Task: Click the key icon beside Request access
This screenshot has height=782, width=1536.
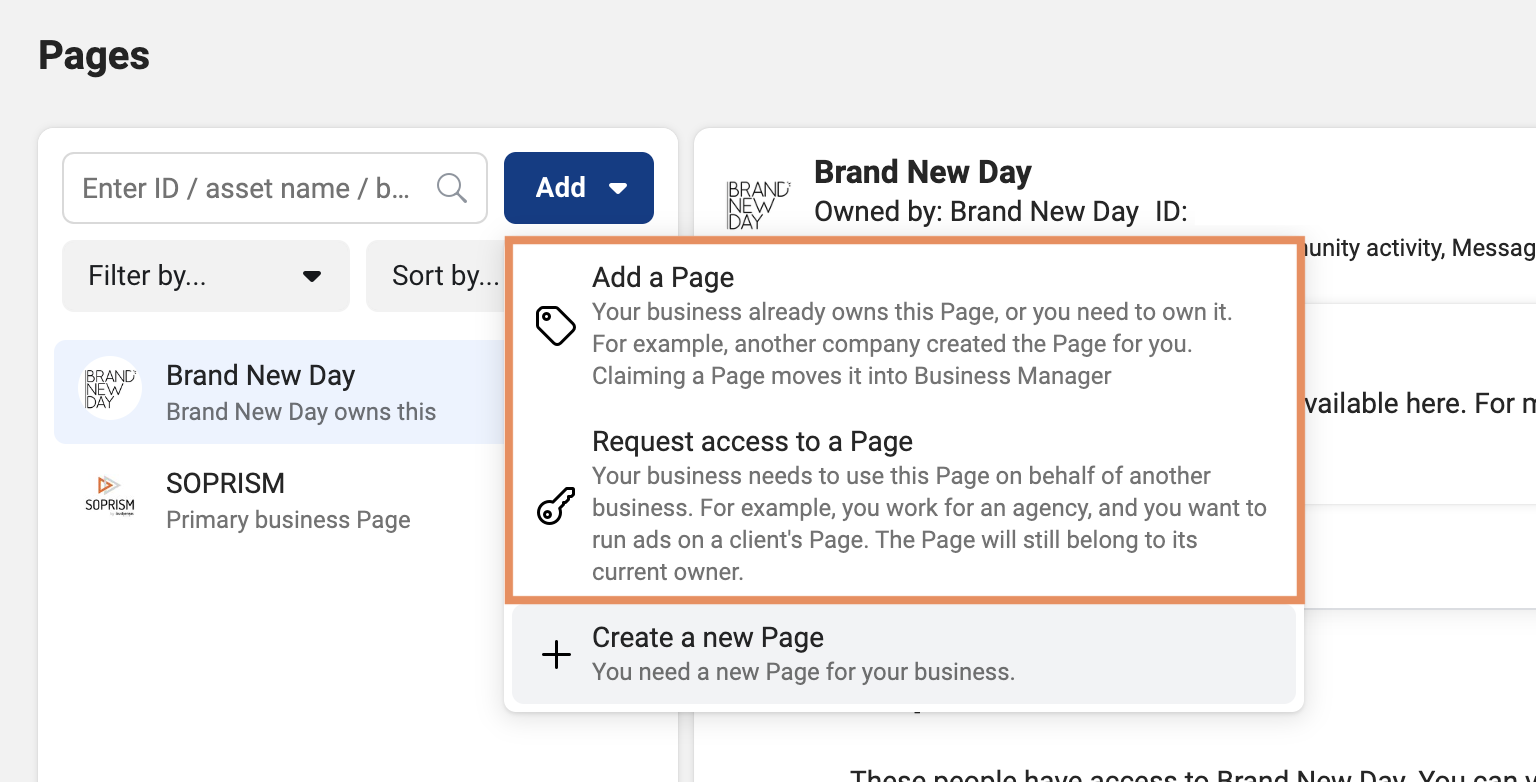Action: tap(555, 506)
